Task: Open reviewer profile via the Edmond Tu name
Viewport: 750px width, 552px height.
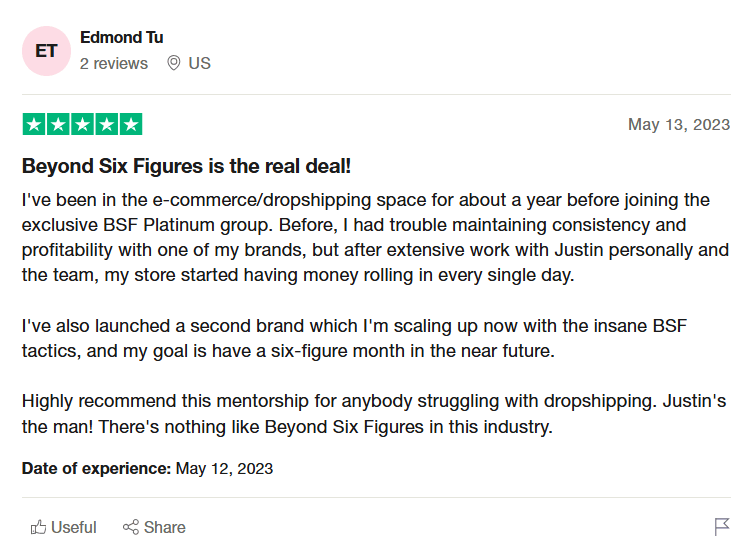Action: click(x=121, y=37)
